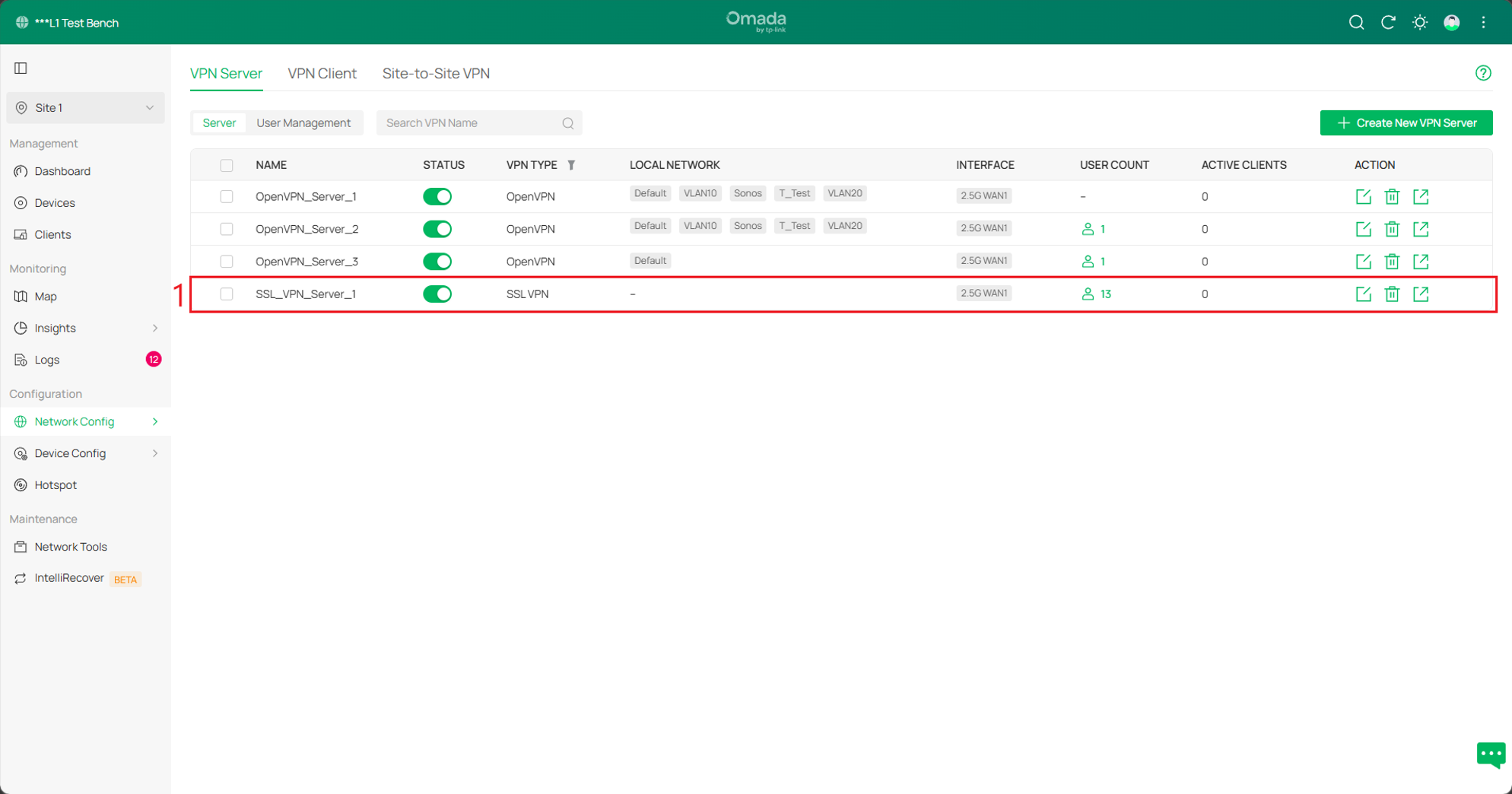This screenshot has height=794, width=1512.
Task: Switch to the VPN Client tab
Action: [x=322, y=73]
